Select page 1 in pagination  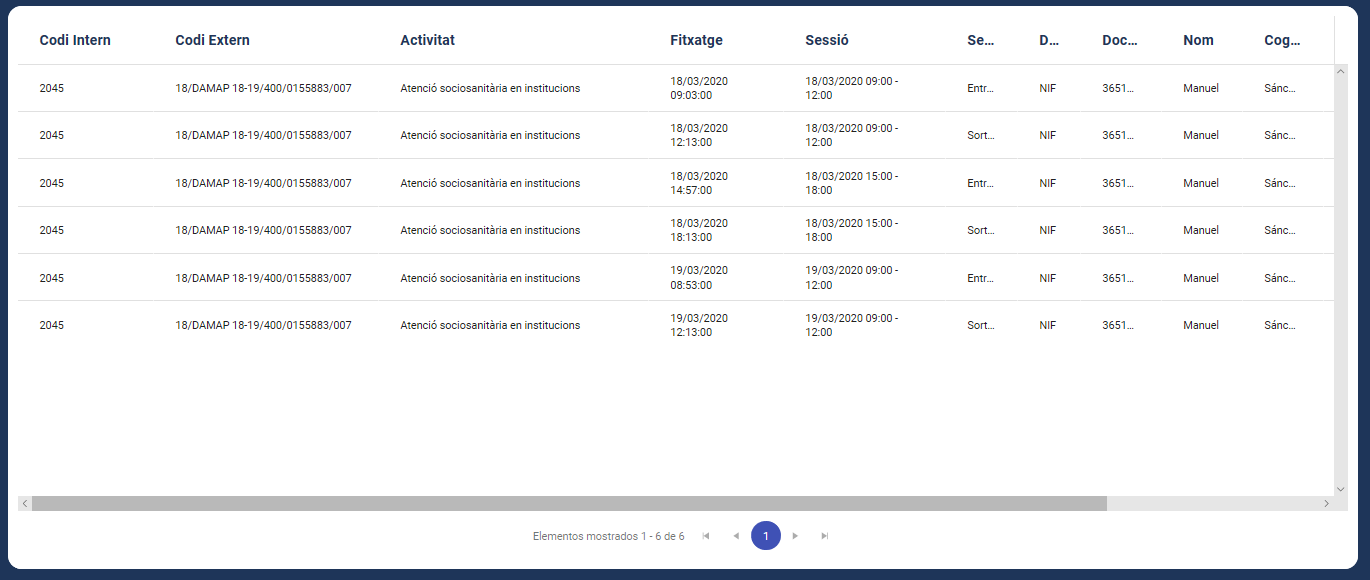[765, 536]
